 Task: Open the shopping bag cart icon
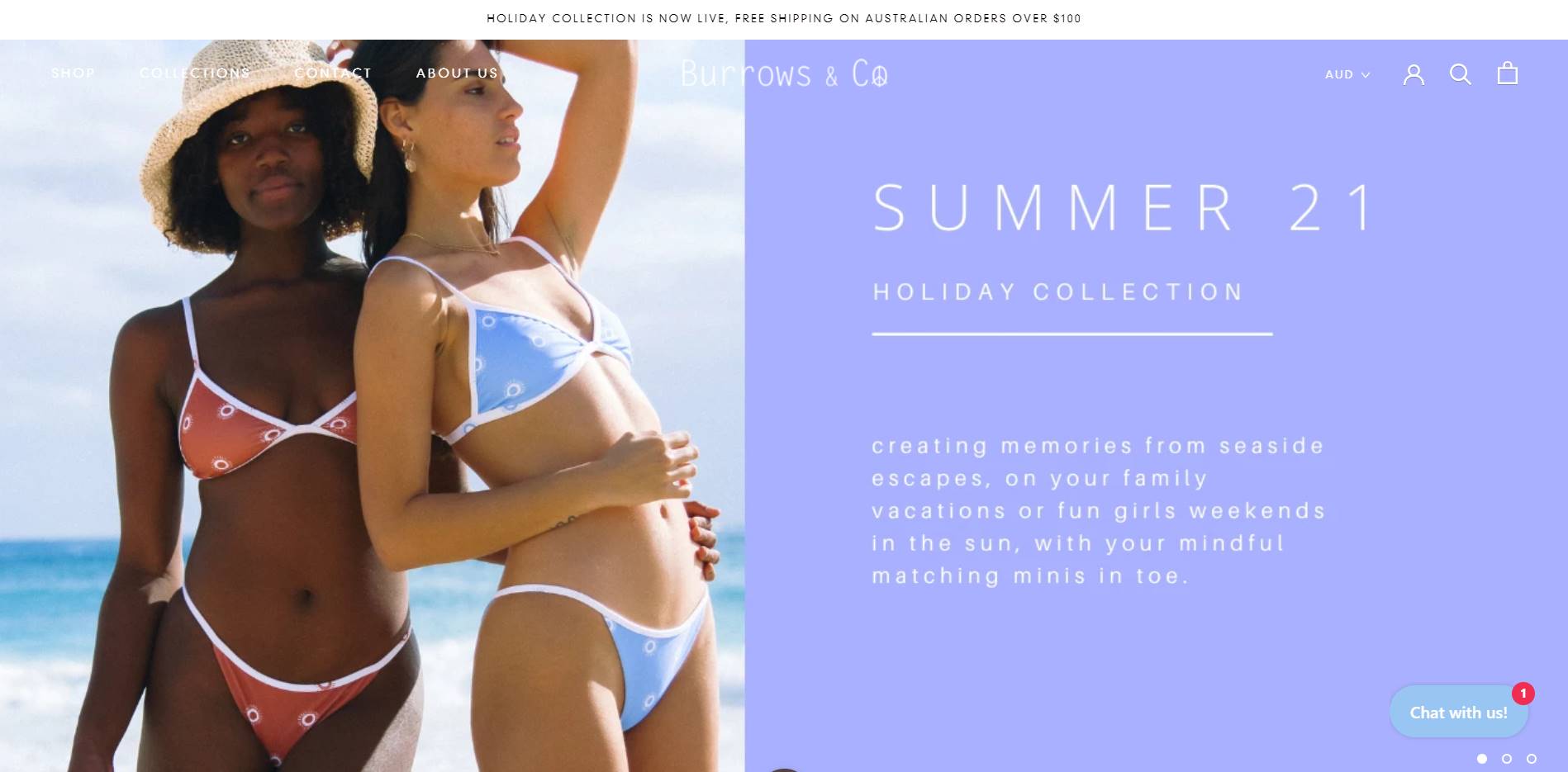[x=1508, y=73]
